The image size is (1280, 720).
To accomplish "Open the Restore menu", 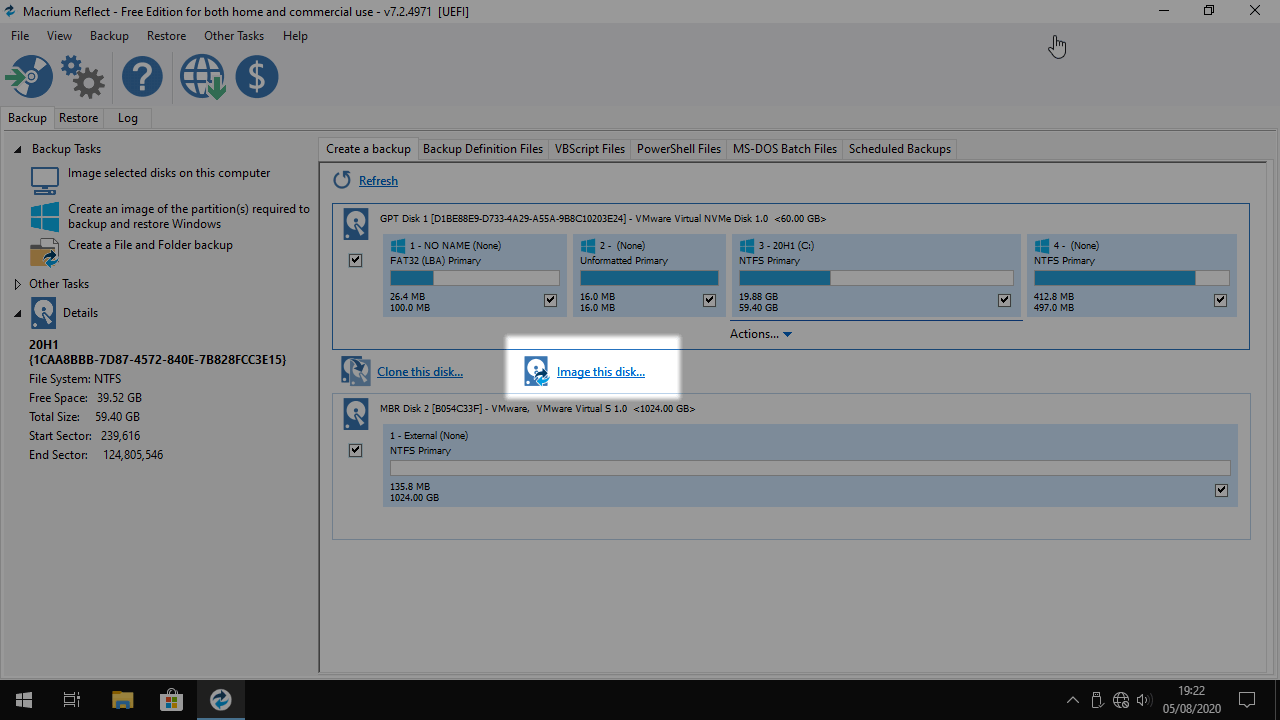I will tap(166, 36).
